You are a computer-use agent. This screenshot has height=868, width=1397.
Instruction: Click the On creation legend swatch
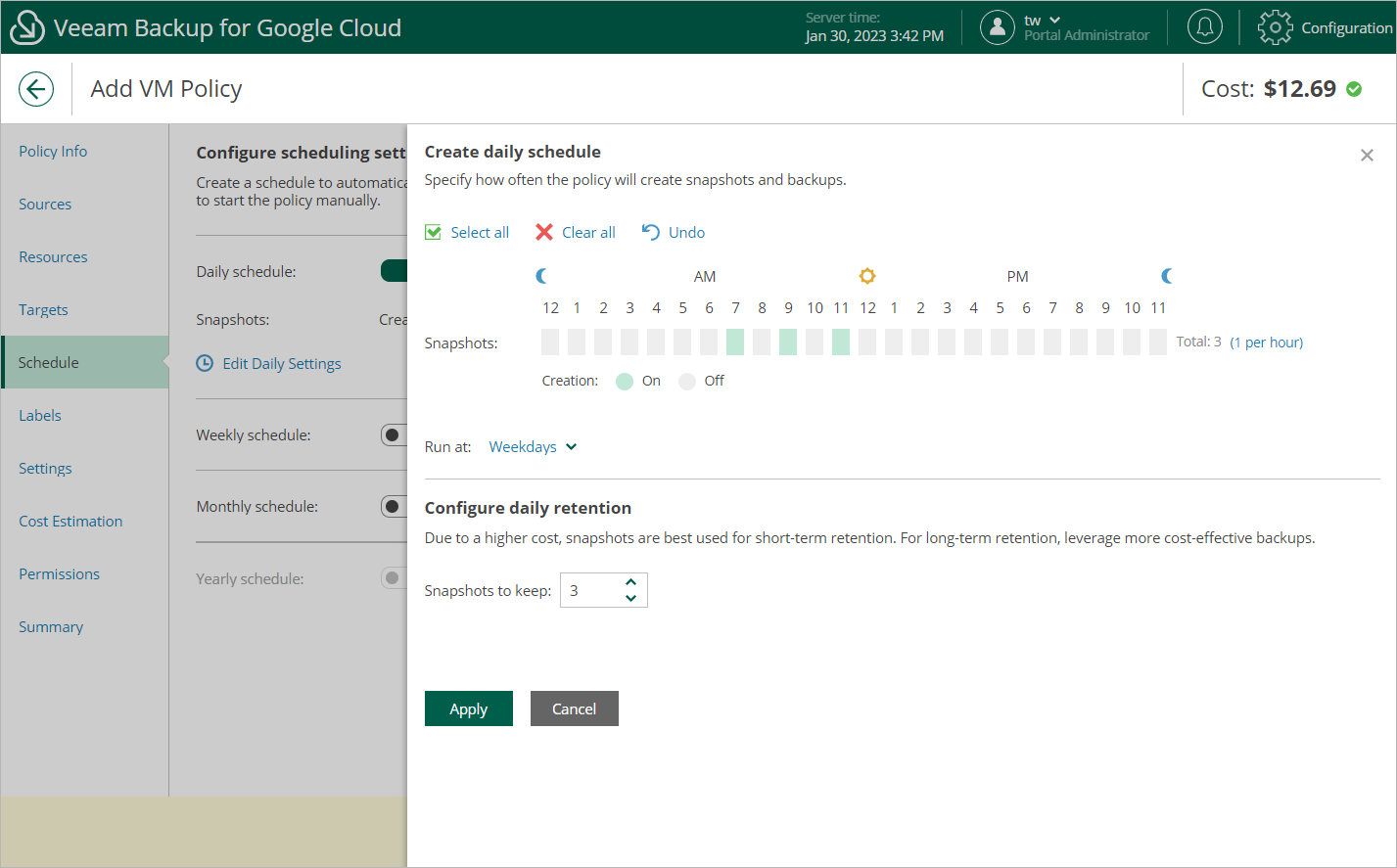click(625, 381)
